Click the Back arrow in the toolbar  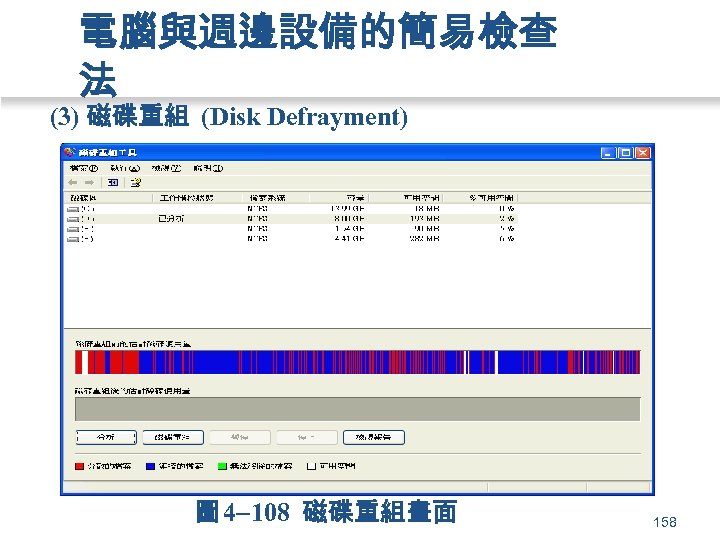73,183
